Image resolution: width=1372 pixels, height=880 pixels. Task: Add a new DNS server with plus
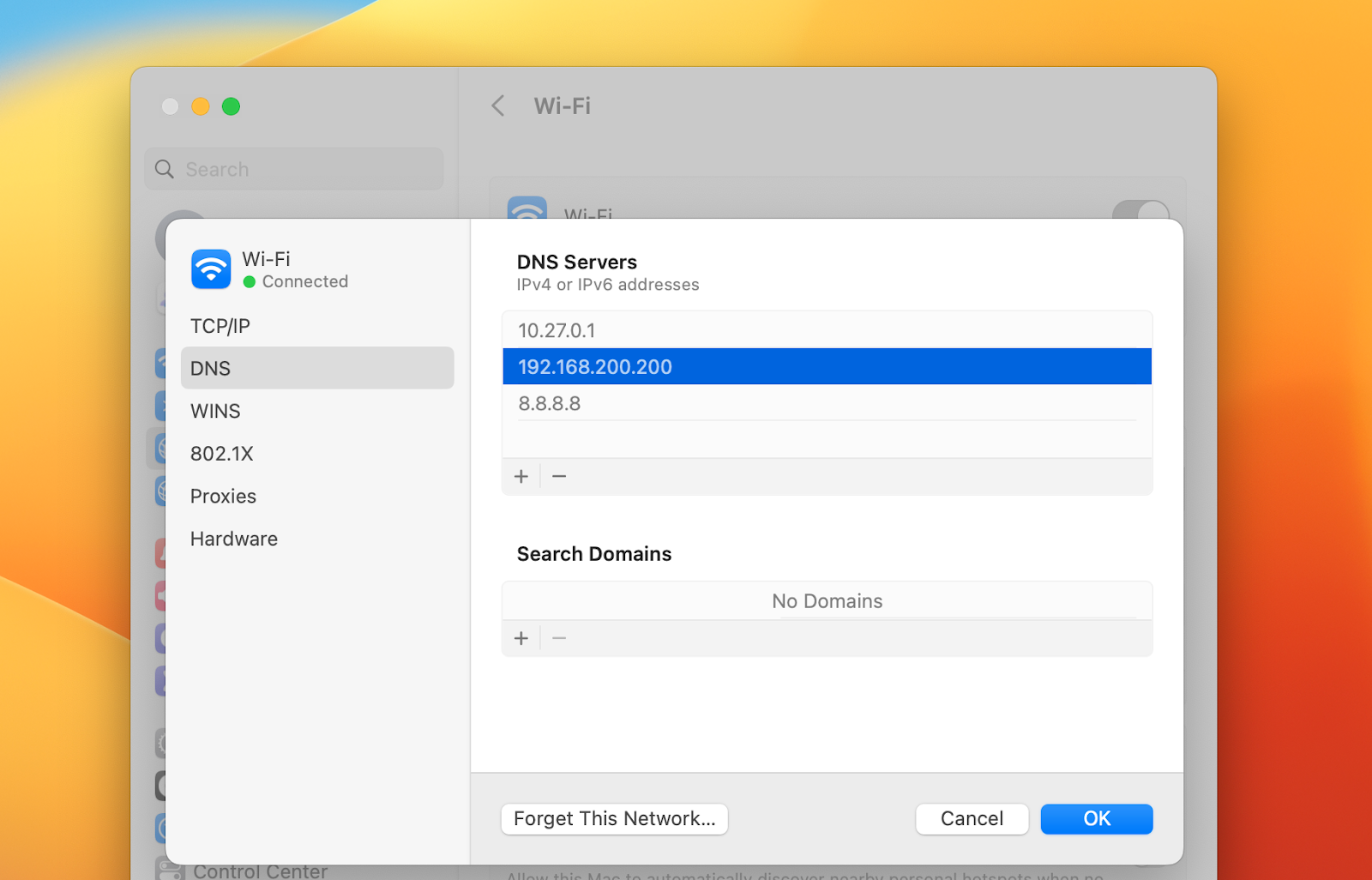tap(521, 476)
